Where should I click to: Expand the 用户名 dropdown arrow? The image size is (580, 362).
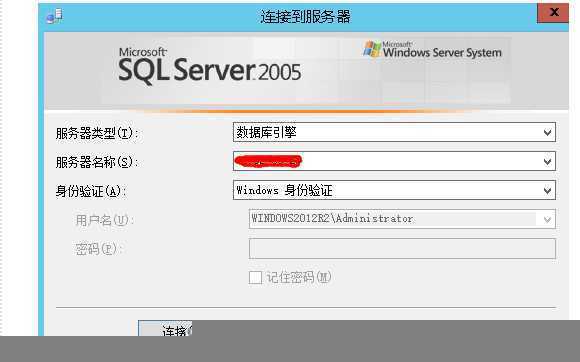[547, 220]
